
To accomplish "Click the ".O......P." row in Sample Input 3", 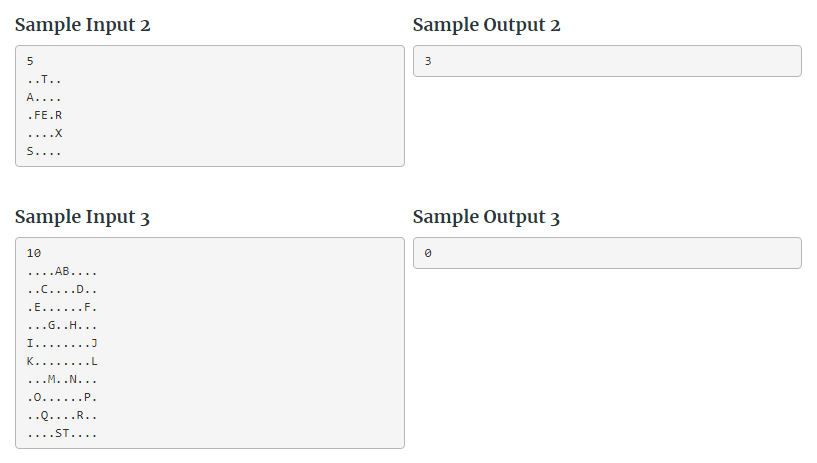I will click(62, 397).
